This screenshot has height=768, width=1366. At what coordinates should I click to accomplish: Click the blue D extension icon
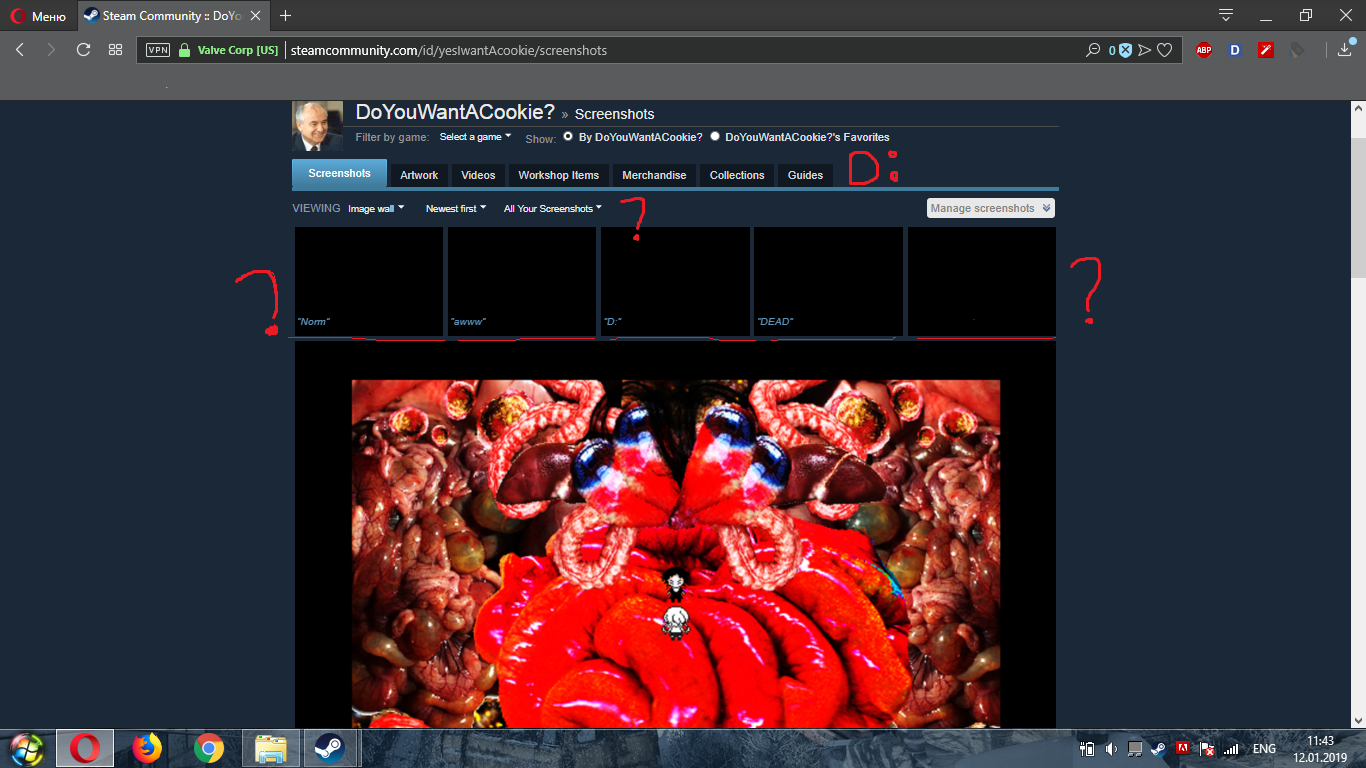pos(1235,50)
